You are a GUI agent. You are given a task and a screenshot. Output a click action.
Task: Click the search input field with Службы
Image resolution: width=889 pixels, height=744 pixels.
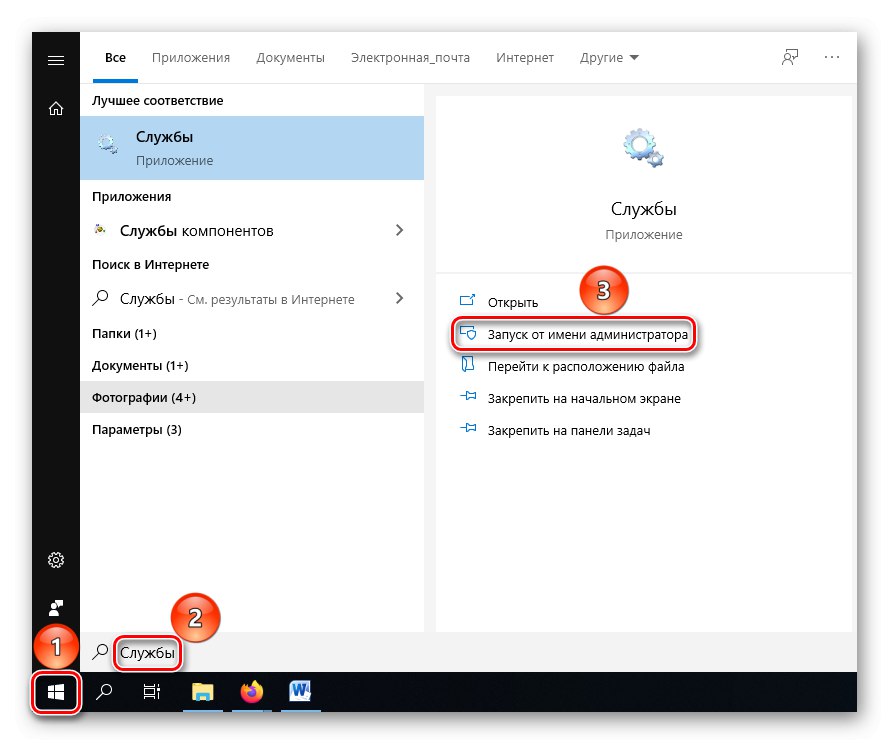(x=468, y=652)
